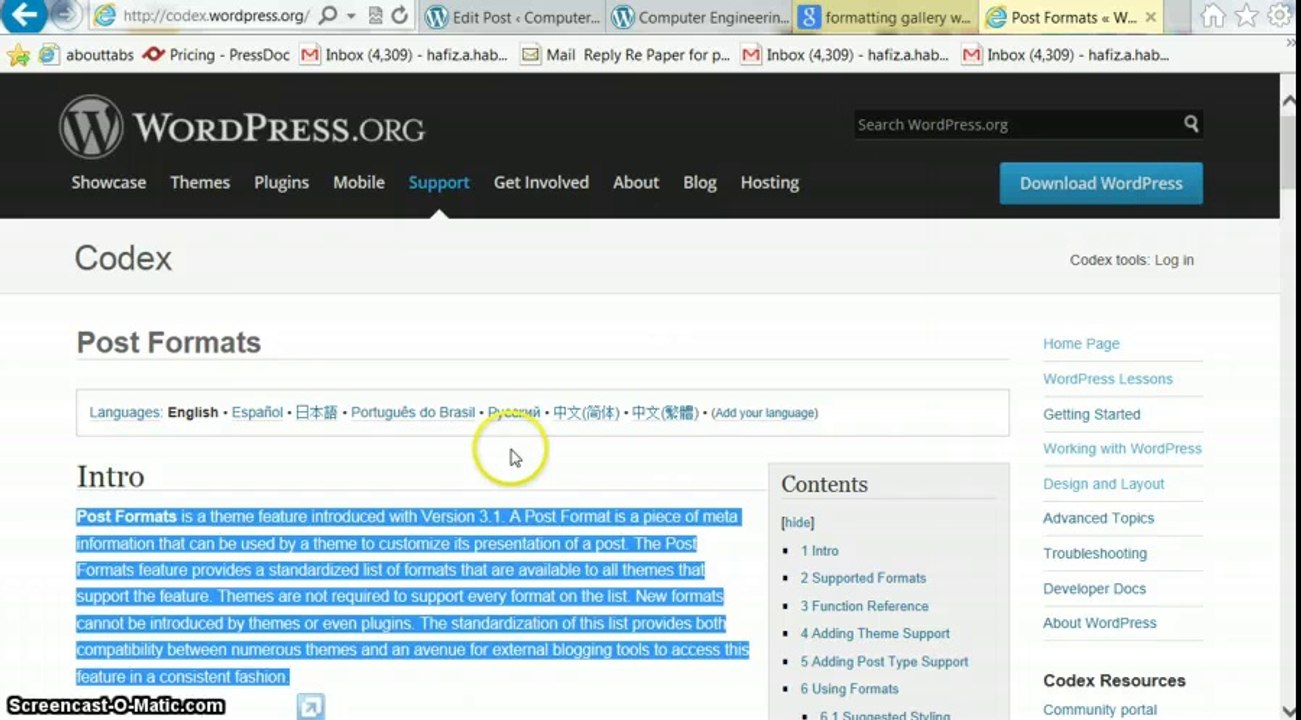Viewport: 1301px width, 720px height.
Task: Open the Themes menu item
Action: click(200, 182)
